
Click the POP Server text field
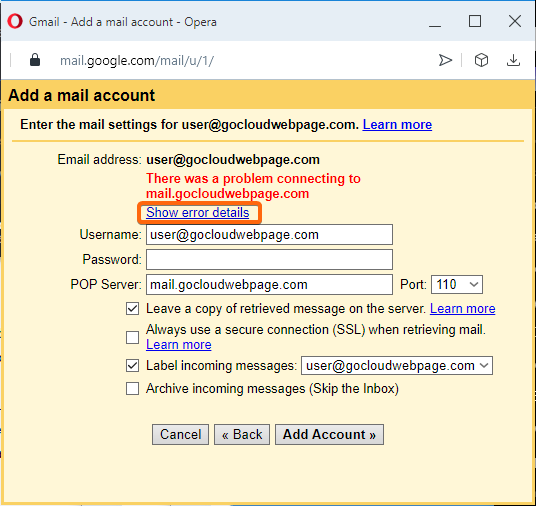click(x=269, y=284)
